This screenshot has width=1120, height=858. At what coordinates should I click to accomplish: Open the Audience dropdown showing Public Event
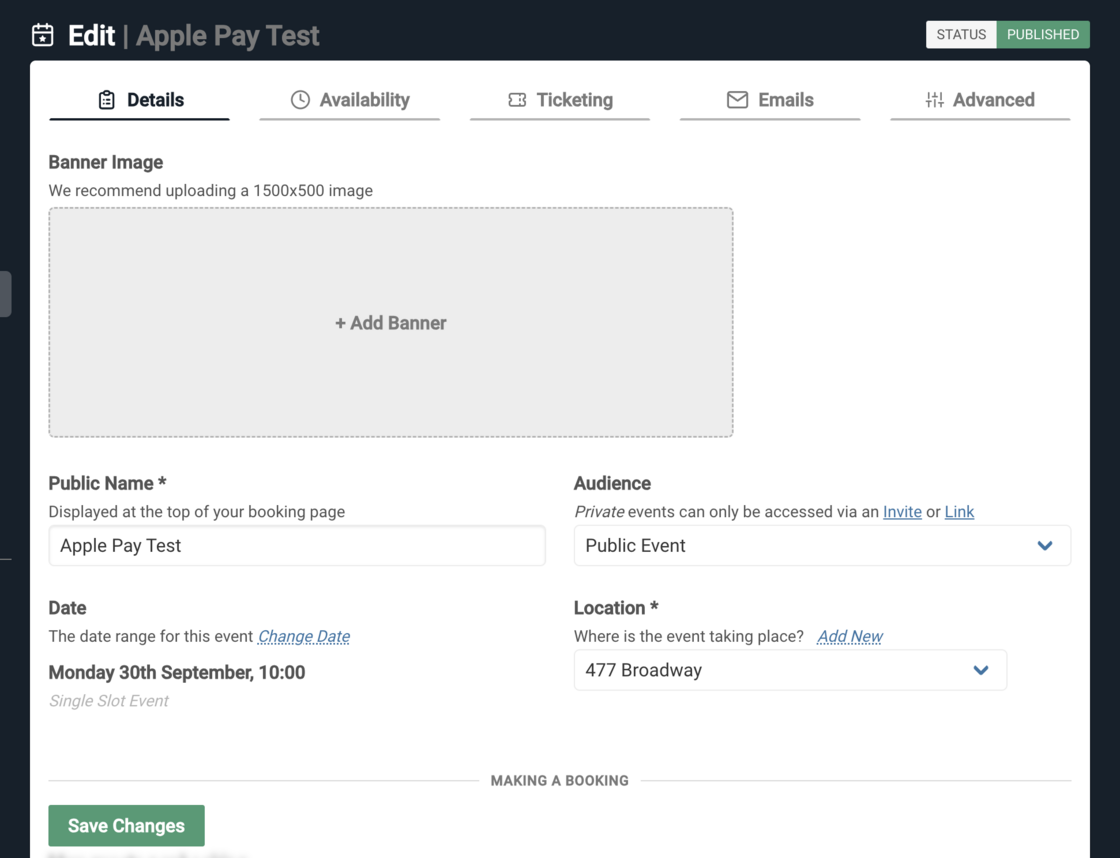tap(821, 546)
